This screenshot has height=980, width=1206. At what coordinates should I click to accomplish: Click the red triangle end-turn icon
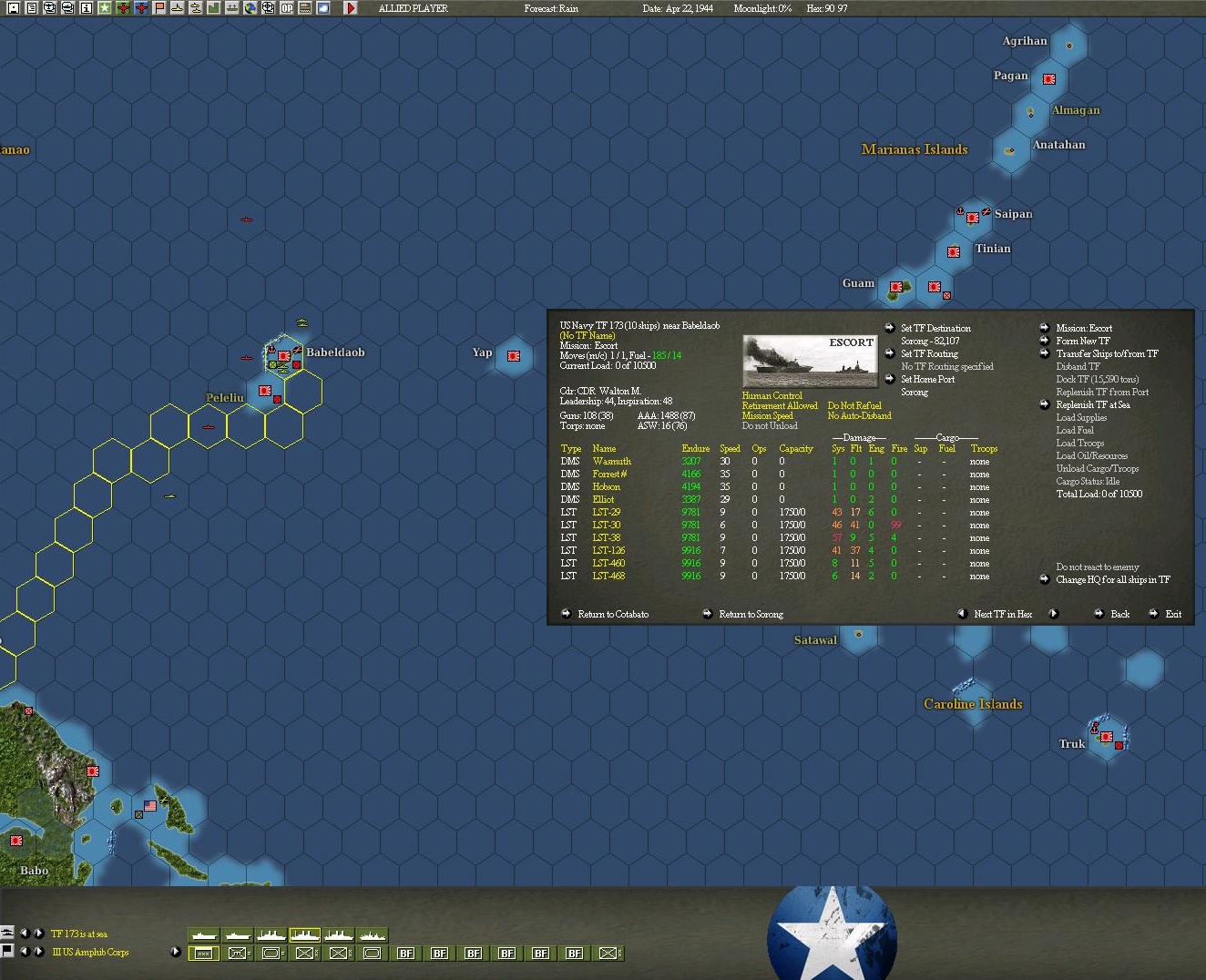pyautogui.click(x=351, y=8)
